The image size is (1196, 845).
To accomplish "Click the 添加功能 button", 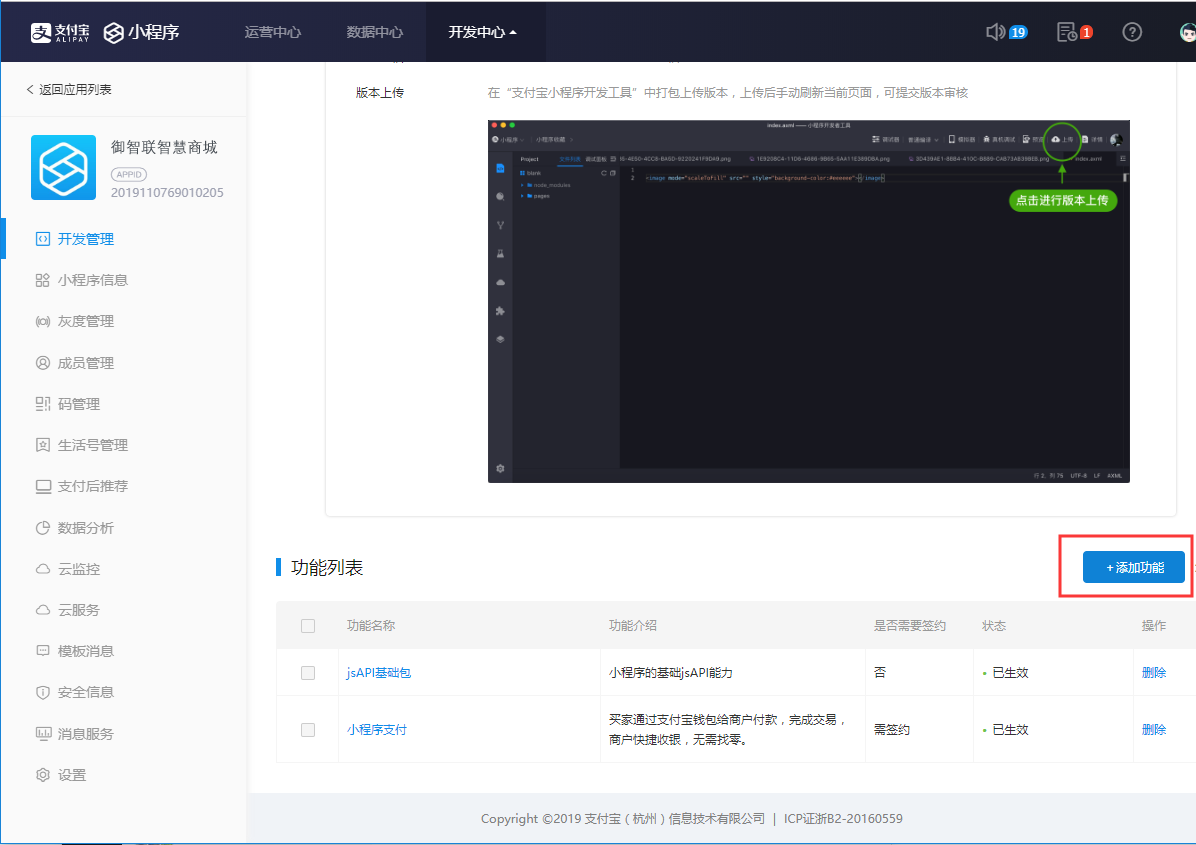I will pos(1133,568).
